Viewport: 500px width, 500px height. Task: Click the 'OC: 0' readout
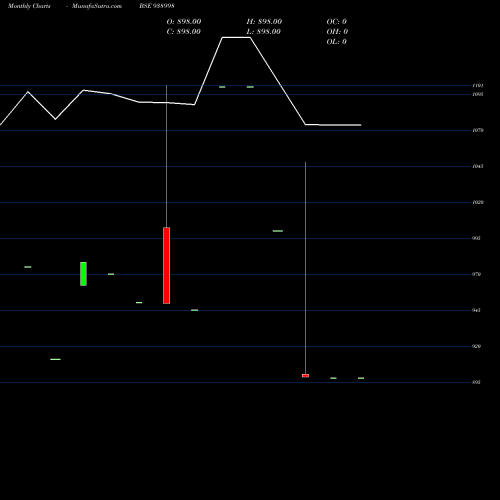pyautogui.click(x=336, y=22)
